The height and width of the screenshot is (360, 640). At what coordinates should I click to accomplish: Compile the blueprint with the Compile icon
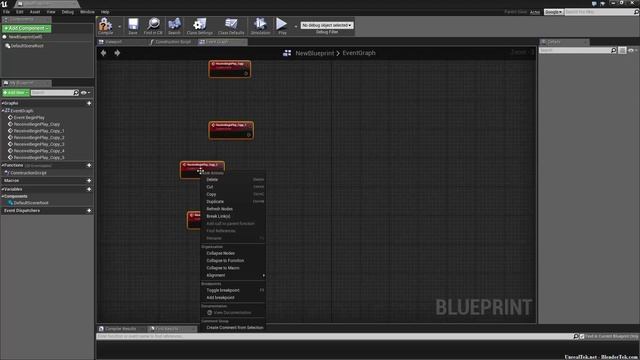[x=105, y=25]
